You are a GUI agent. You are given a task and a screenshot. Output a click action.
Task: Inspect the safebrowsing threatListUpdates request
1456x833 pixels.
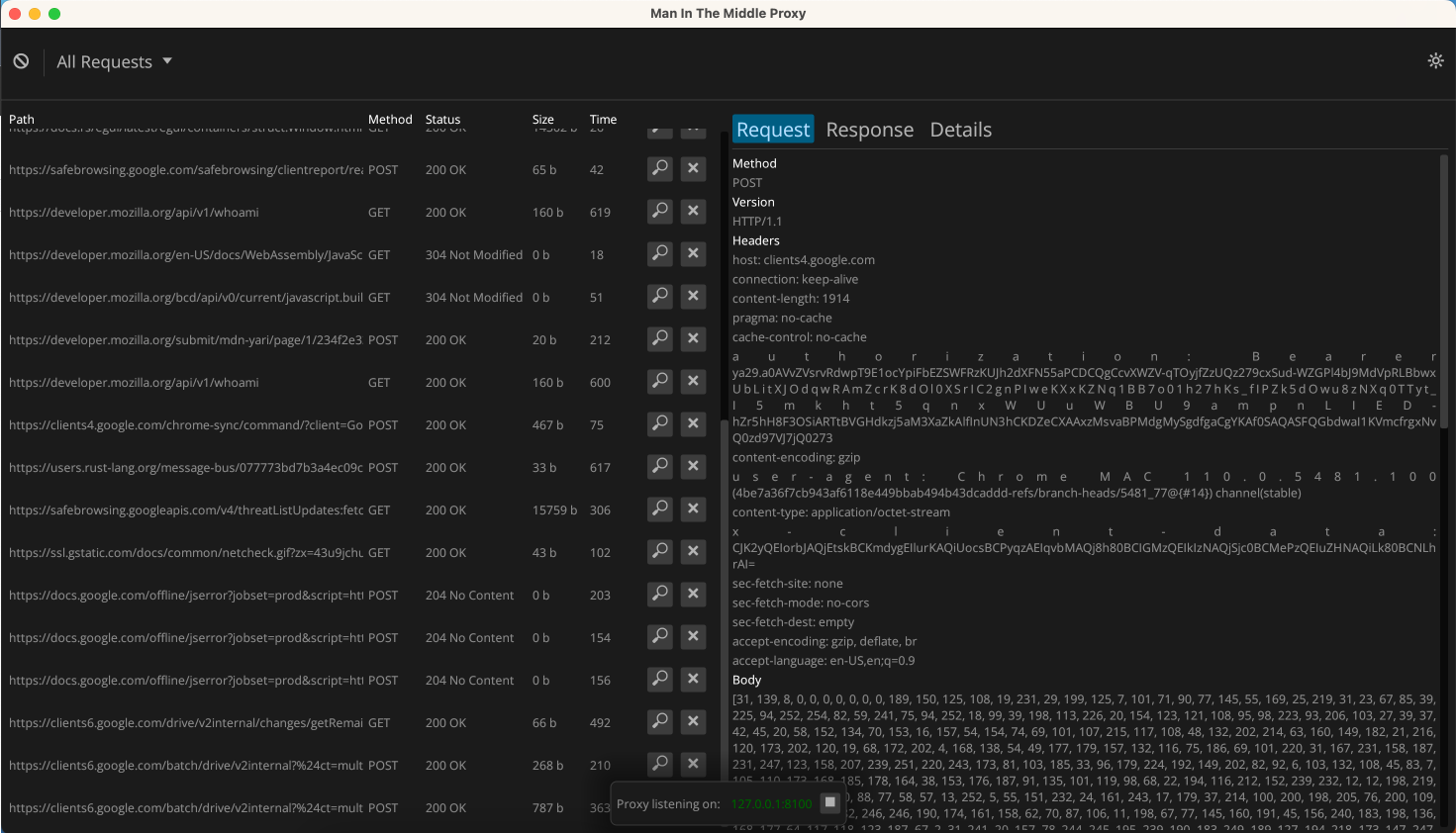coord(660,509)
